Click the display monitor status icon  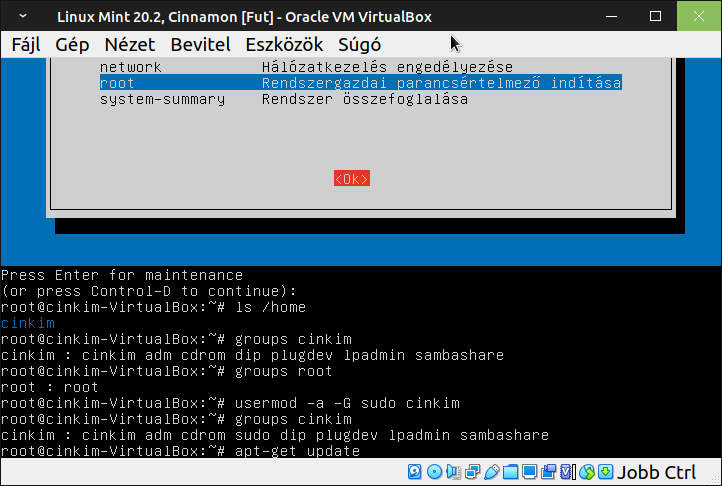pos(530,472)
